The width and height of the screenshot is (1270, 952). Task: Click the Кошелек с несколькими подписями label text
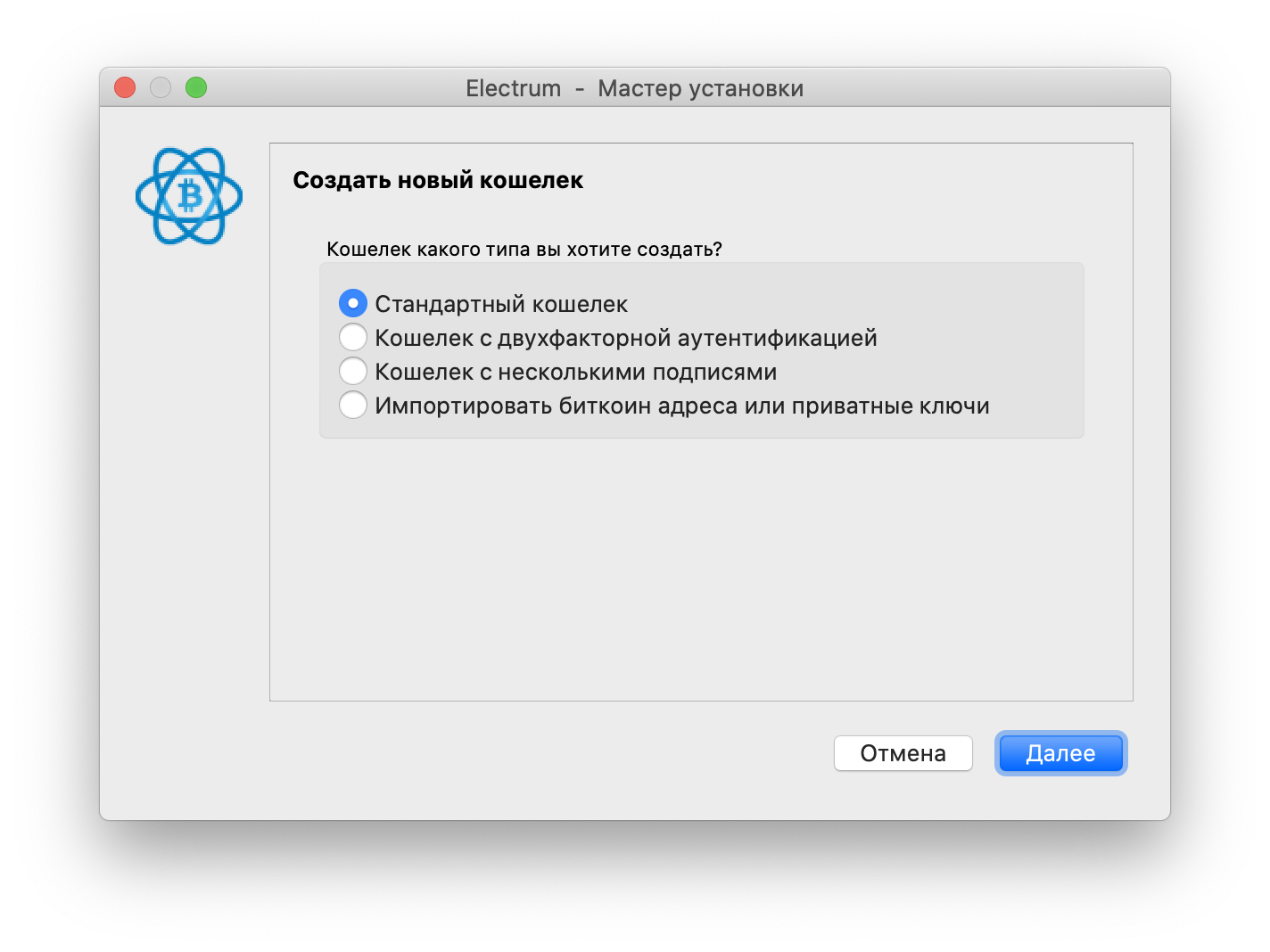click(576, 373)
